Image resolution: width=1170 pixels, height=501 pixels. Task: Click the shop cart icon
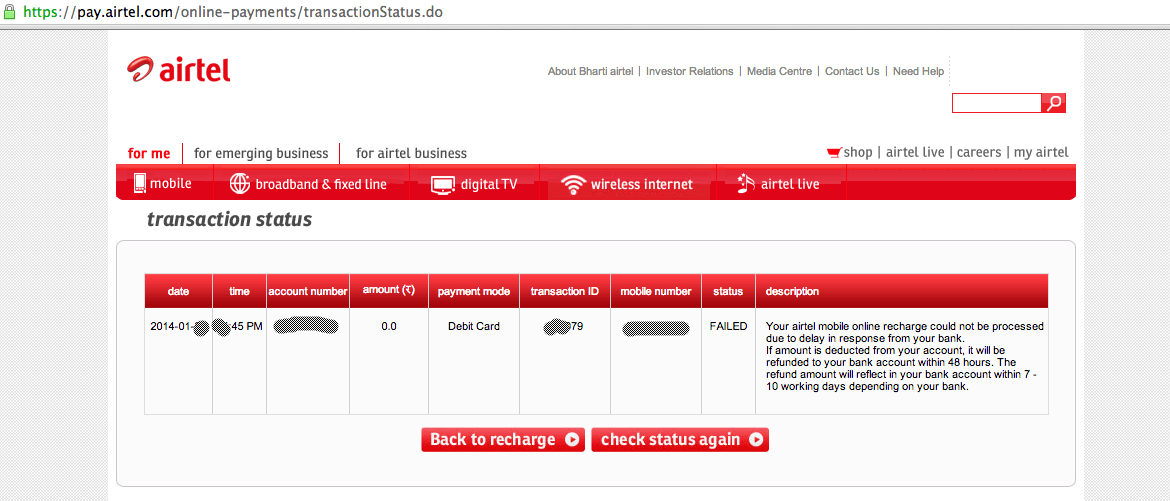coord(834,152)
